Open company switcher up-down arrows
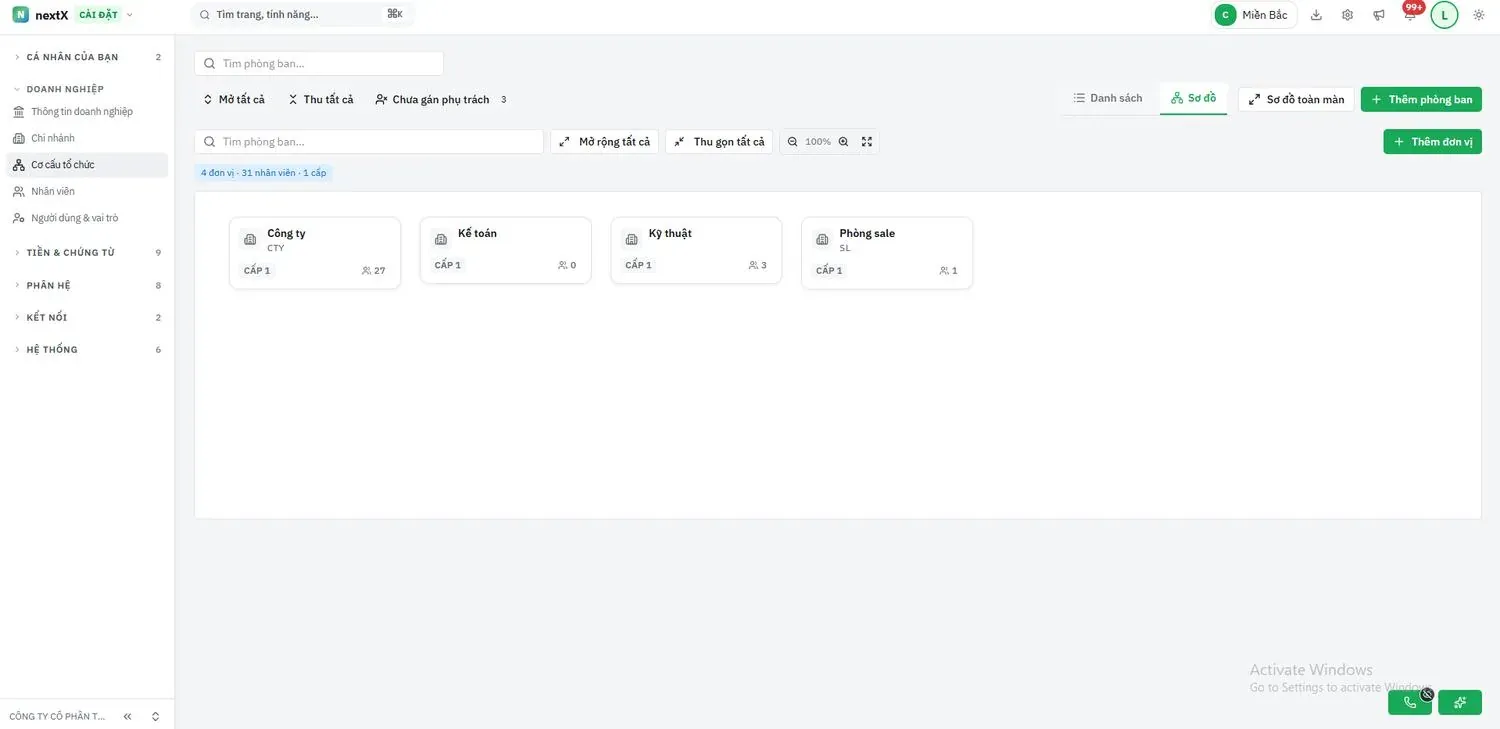This screenshot has height=729, width=1500. pos(156,716)
